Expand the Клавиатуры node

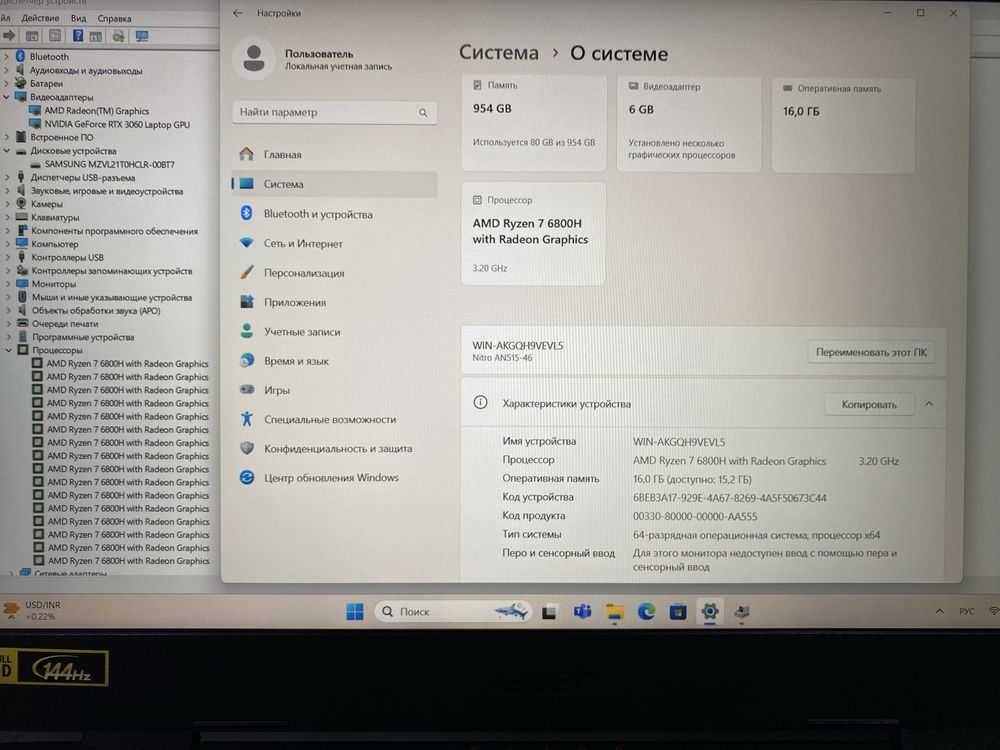tap(7, 217)
